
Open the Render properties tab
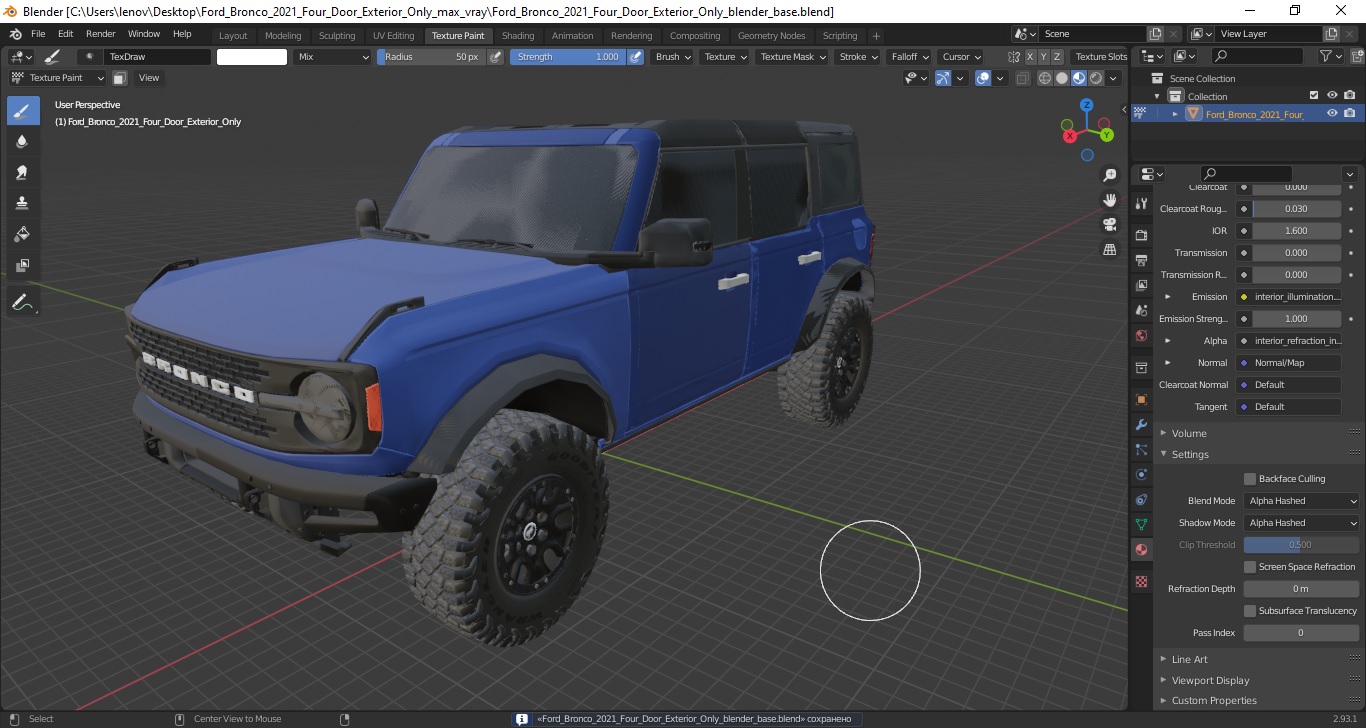(1141, 235)
